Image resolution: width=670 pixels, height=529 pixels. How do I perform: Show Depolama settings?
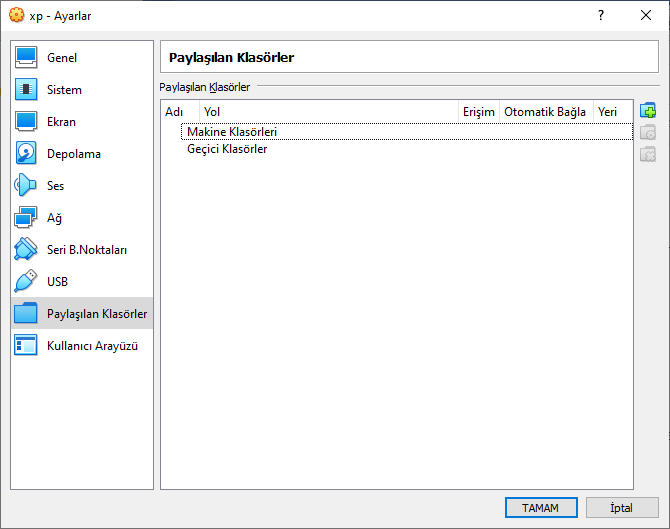point(73,154)
